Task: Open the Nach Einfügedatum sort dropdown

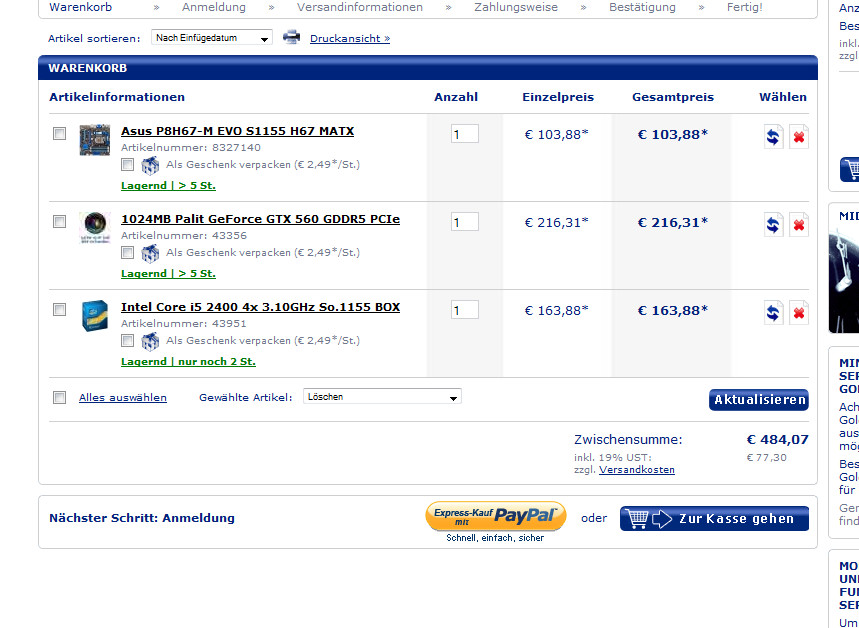Action: tap(211, 38)
